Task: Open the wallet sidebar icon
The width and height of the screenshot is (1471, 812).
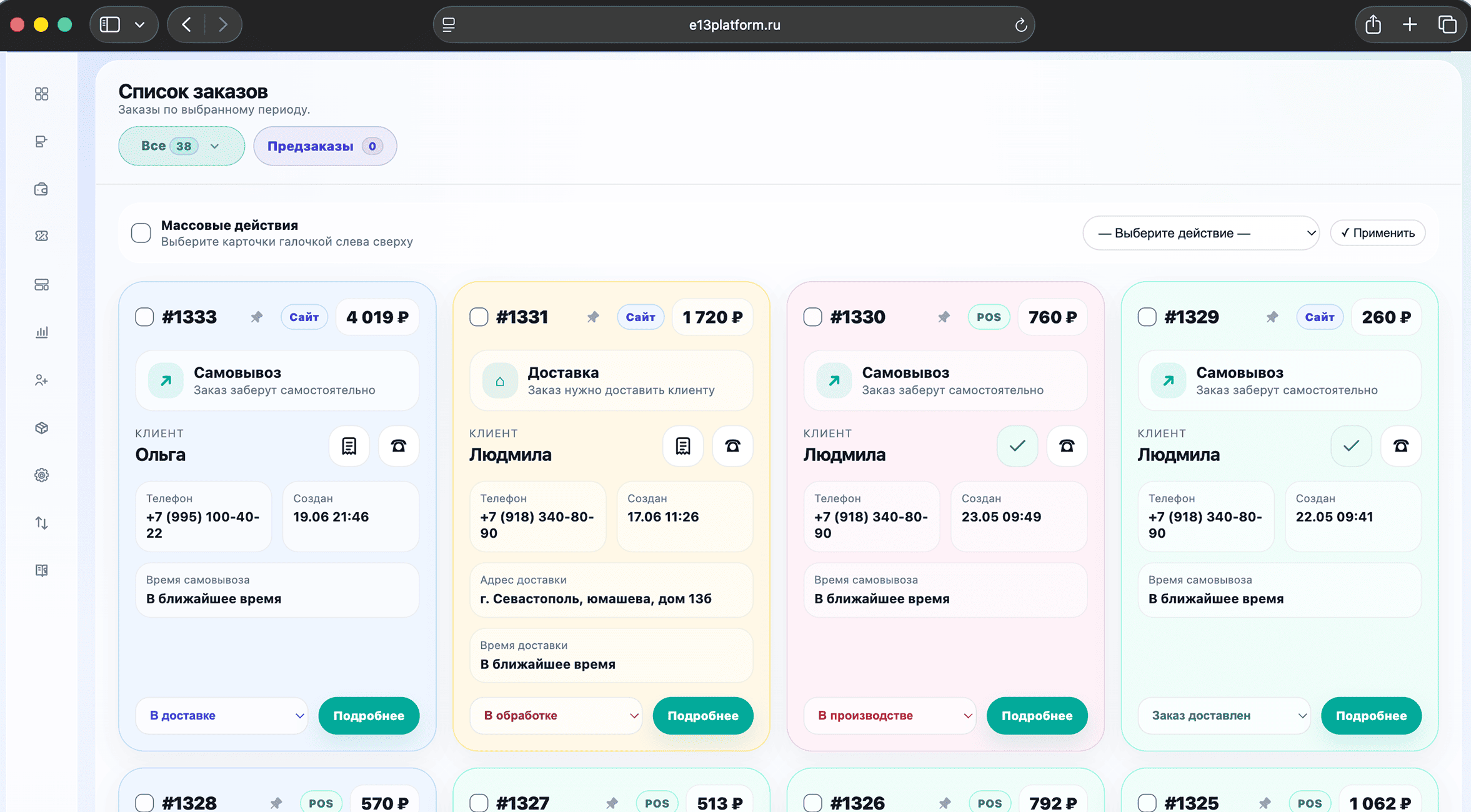Action: (x=41, y=189)
